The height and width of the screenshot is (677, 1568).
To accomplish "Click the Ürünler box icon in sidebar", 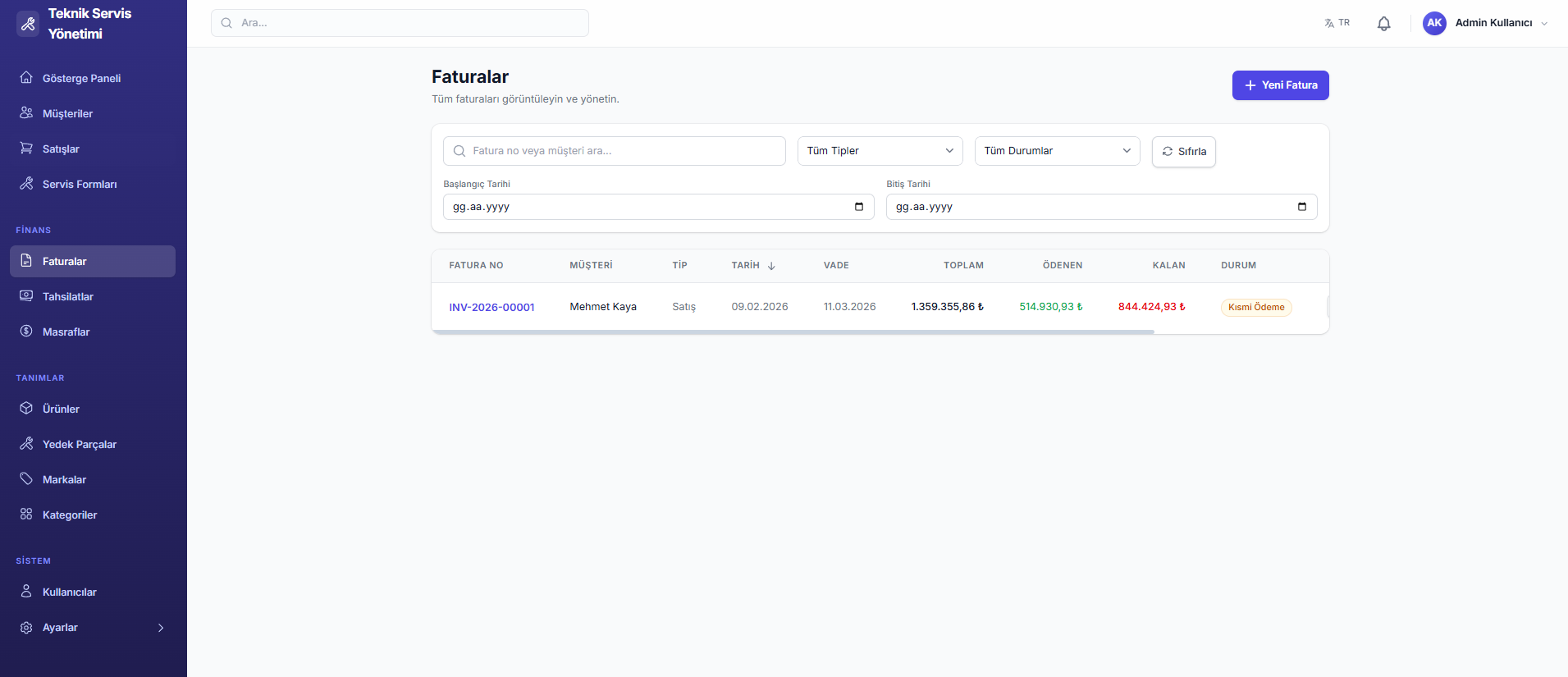I will pyautogui.click(x=26, y=409).
